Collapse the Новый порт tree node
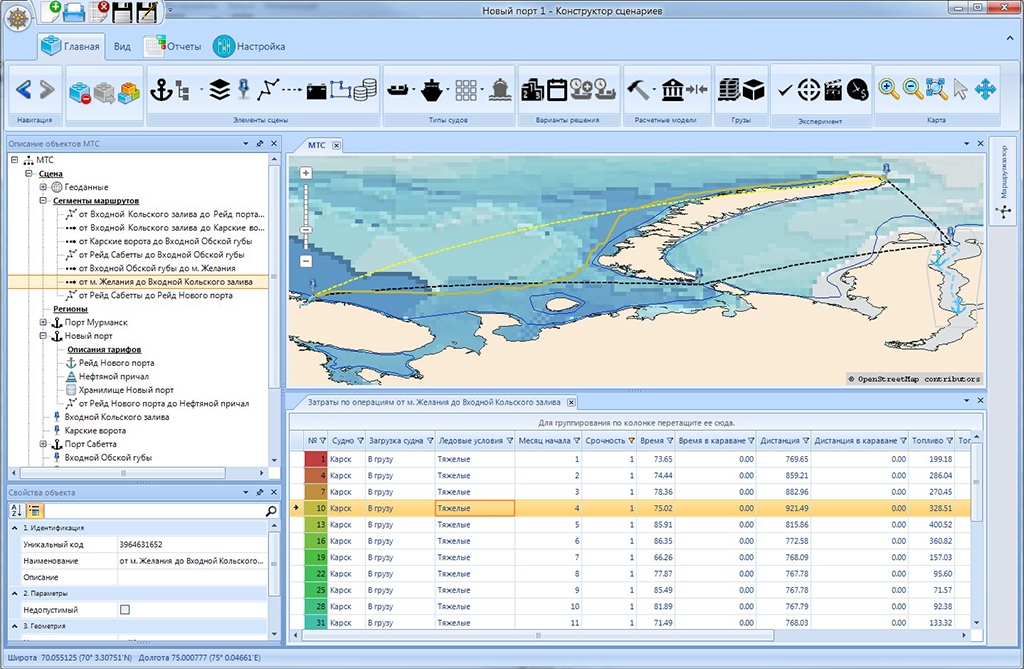This screenshot has width=1024, height=669. tap(43, 336)
